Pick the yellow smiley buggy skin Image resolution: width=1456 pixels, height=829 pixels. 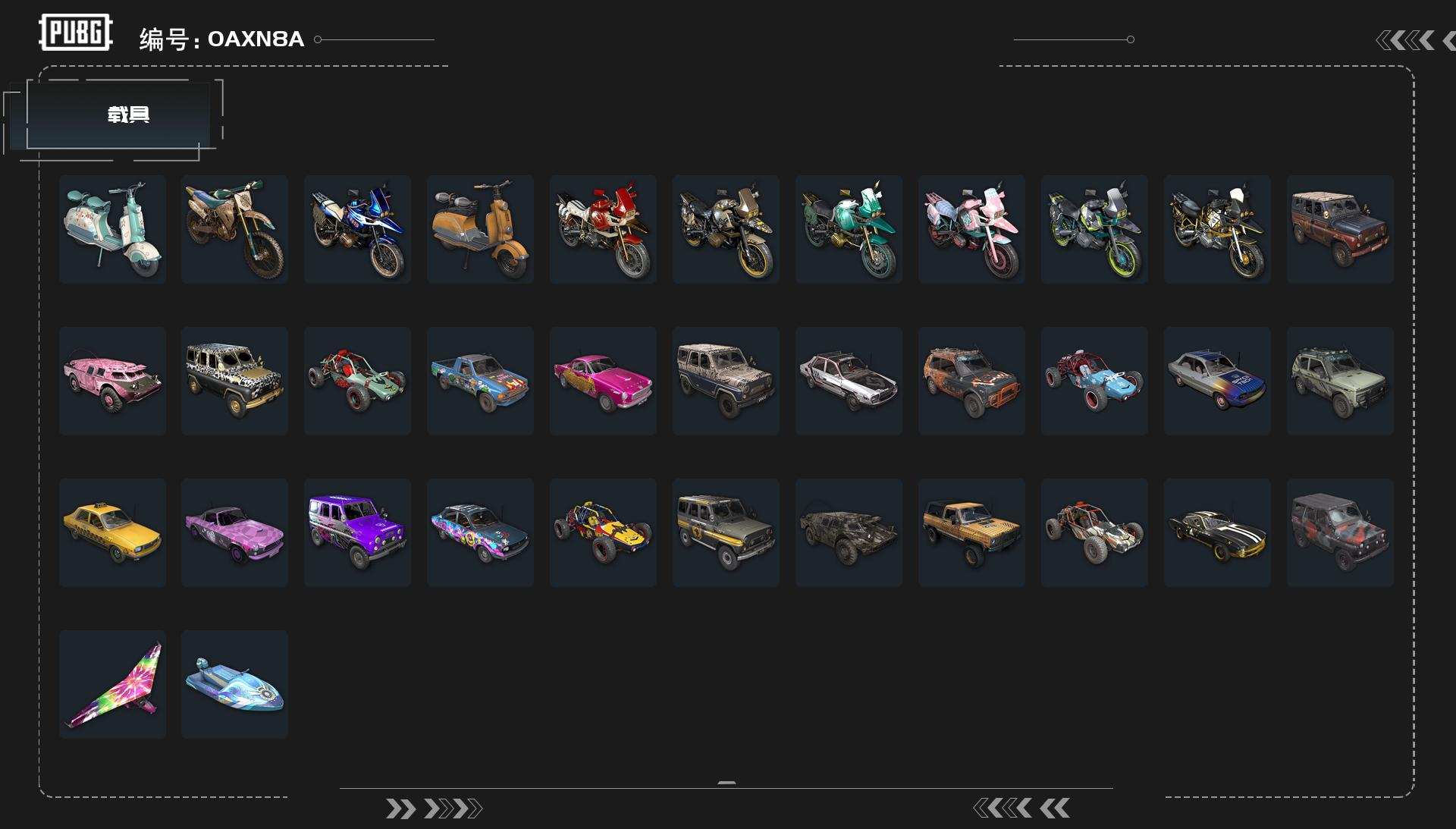[603, 532]
